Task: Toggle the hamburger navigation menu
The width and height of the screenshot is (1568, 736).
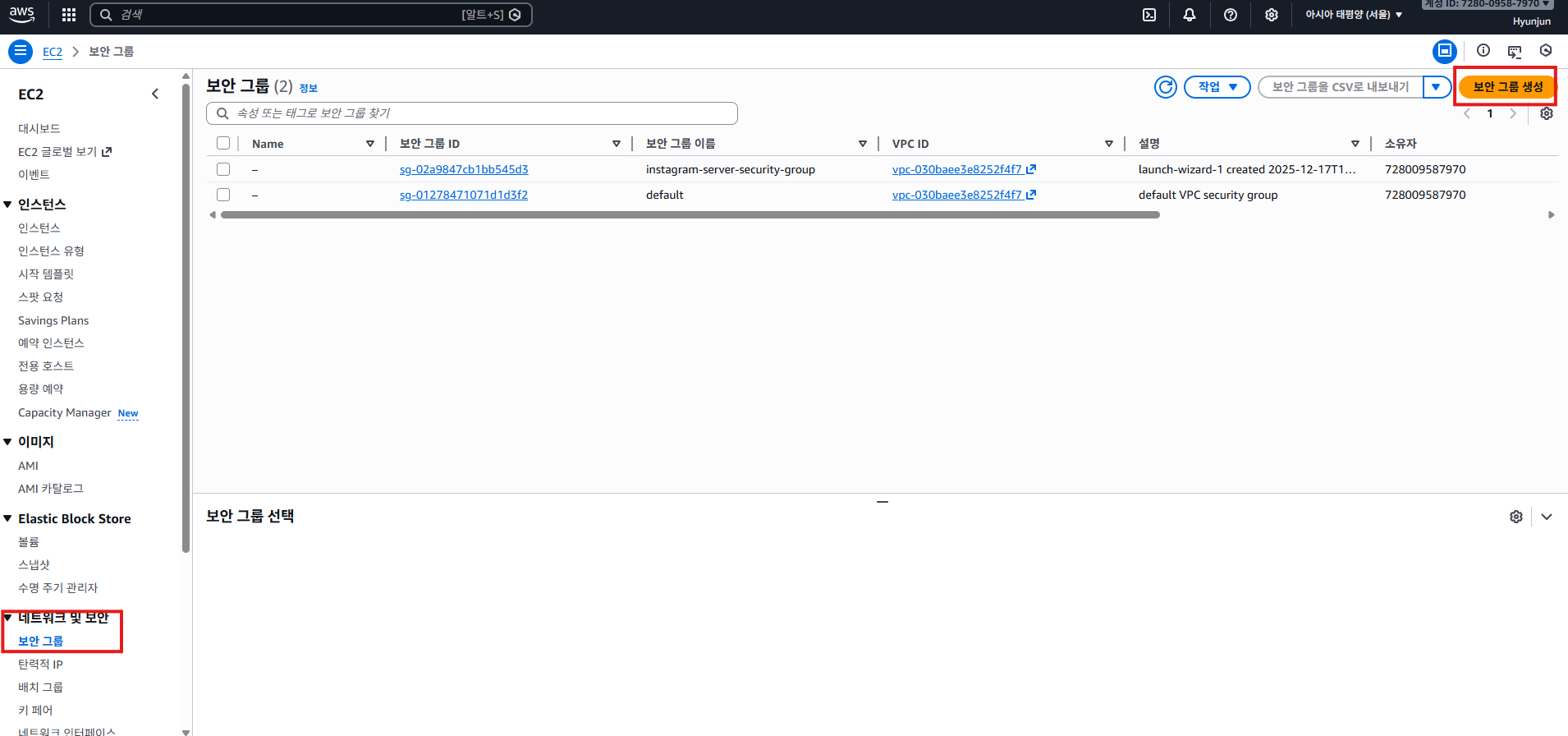Action: click(x=21, y=52)
